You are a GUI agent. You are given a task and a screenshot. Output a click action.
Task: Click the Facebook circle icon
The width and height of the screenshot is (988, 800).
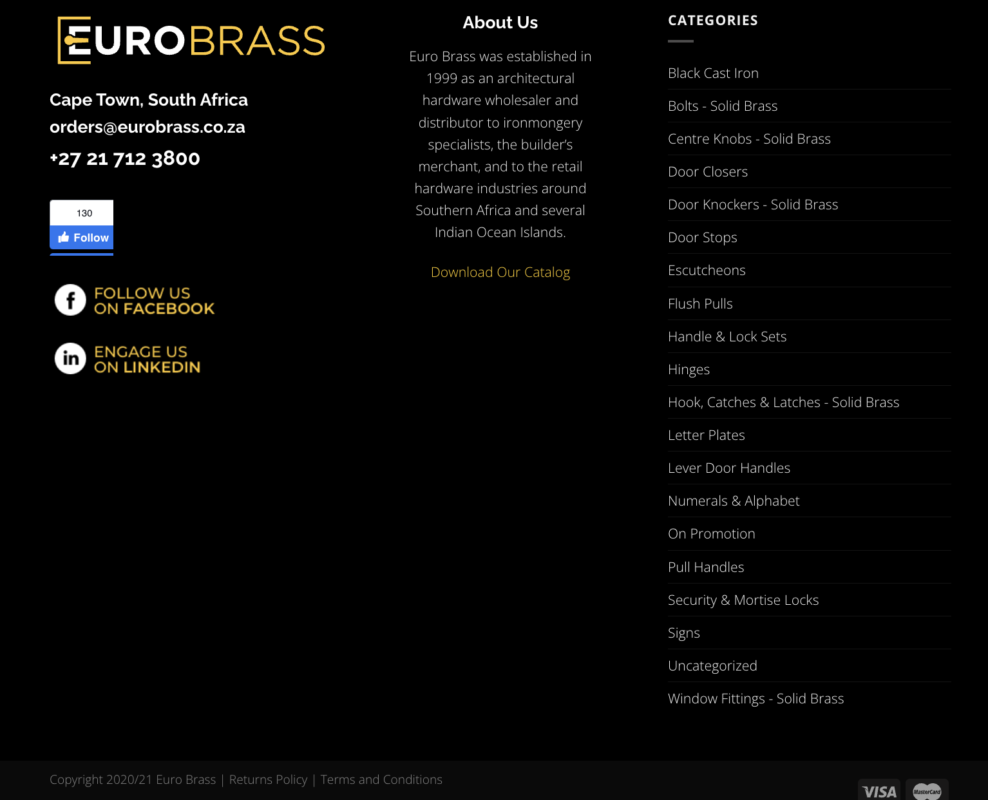coord(70,300)
